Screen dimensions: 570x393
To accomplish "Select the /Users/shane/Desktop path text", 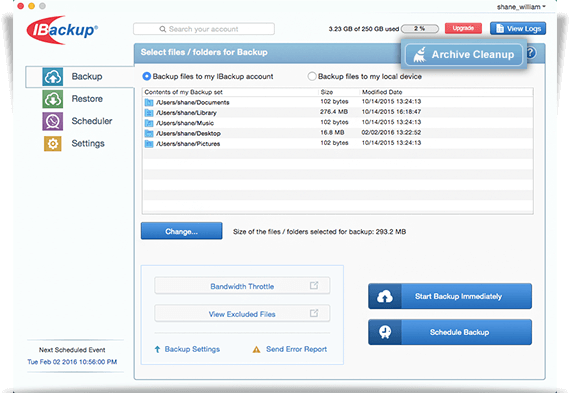I will tap(188, 133).
